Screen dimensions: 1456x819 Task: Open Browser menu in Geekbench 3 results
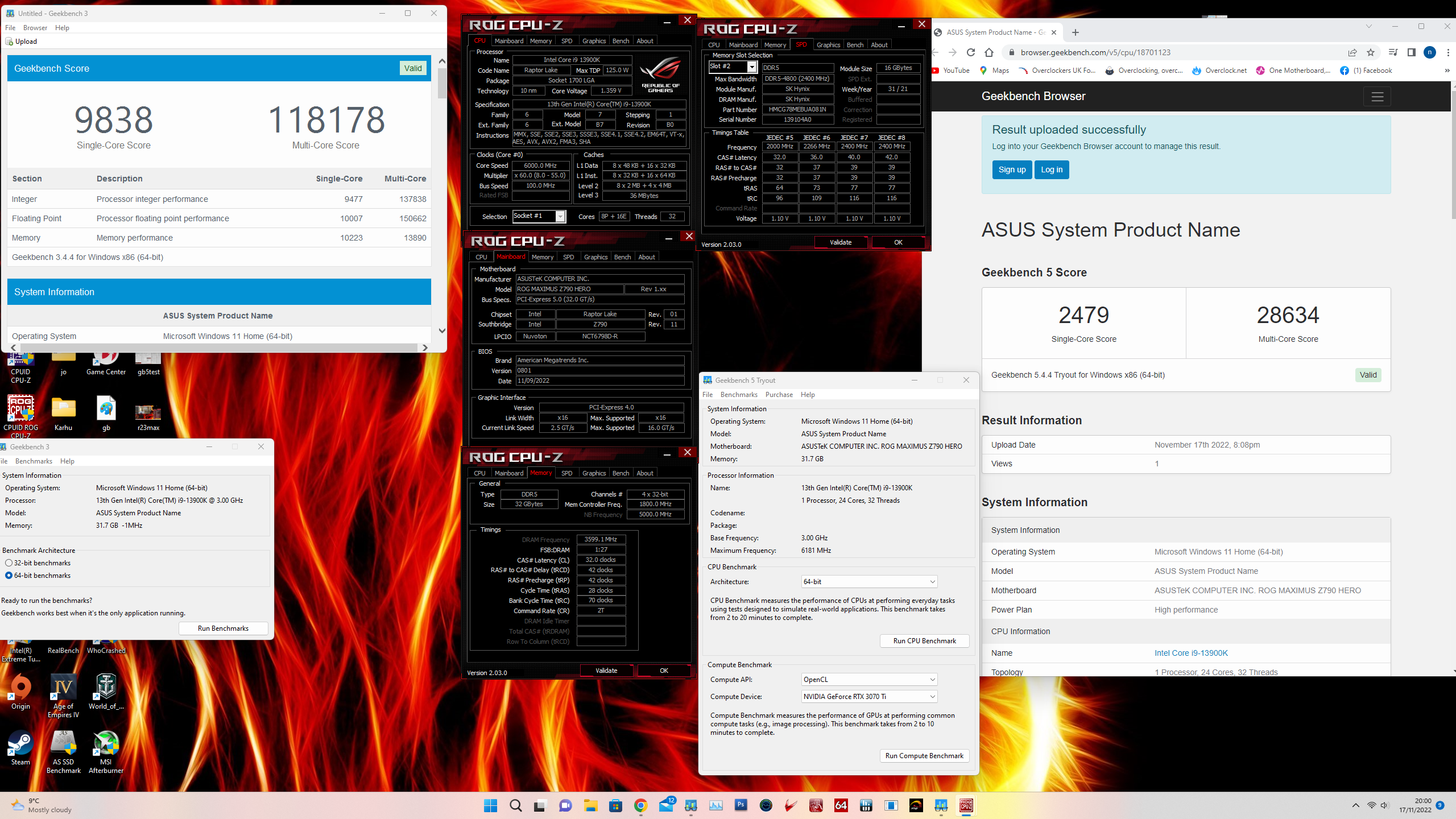(35, 28)
